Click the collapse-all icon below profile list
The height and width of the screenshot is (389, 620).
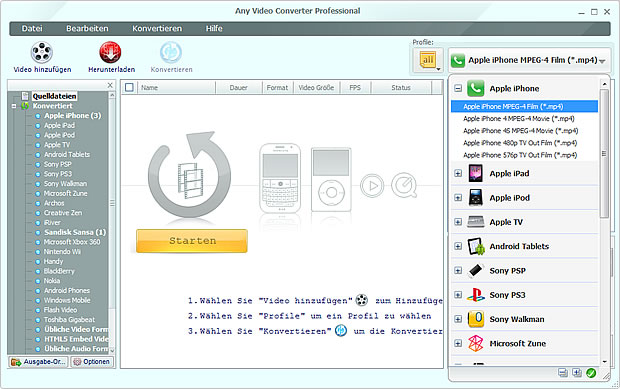563,372
